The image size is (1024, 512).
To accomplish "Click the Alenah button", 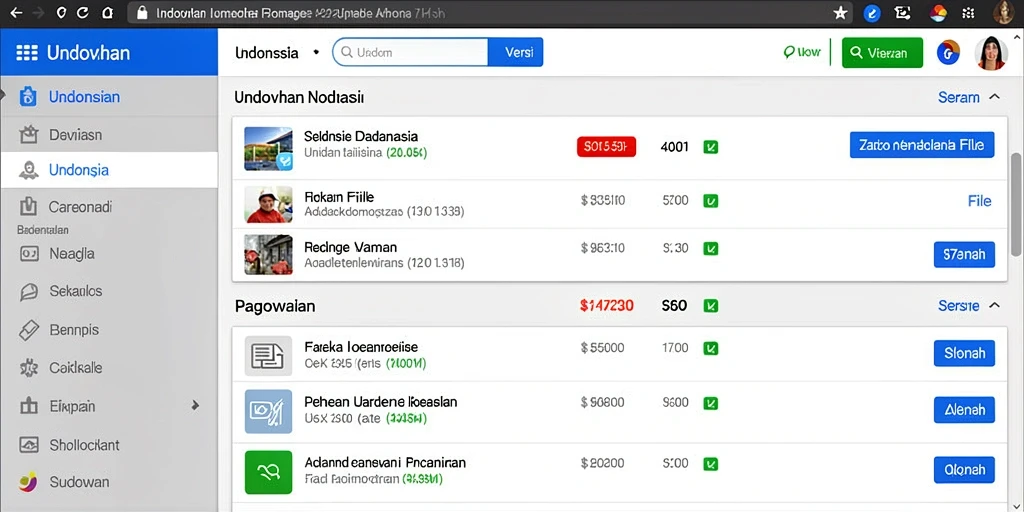I will (965, 410).
